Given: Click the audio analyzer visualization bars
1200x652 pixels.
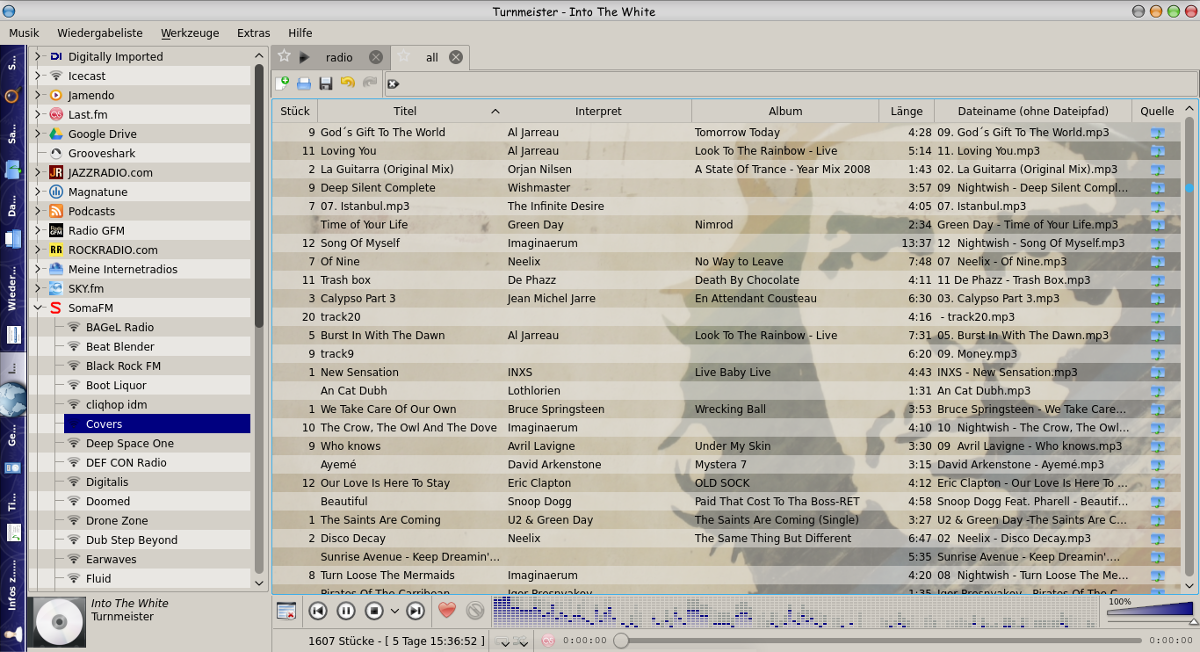Looking at the screenshot, I should pyautogui.click(x=797, y=613).
